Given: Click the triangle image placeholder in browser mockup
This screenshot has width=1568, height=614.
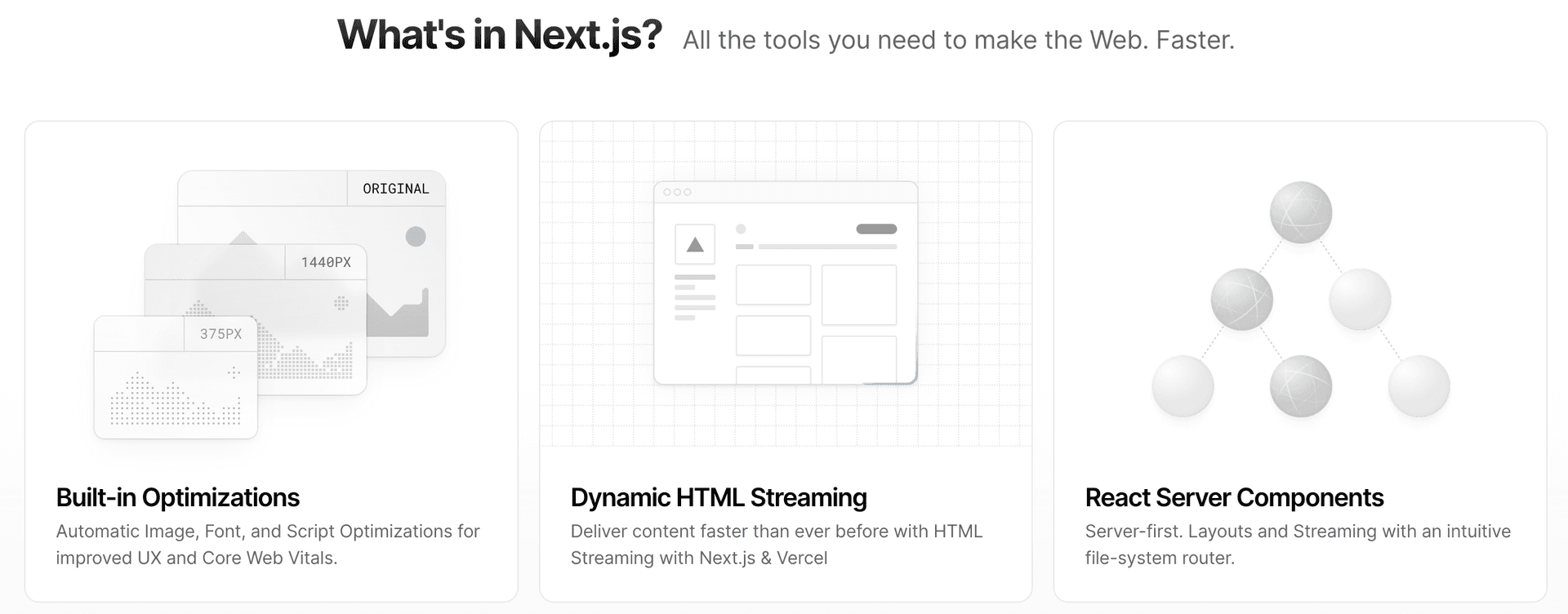Looking at the screenshot, I should click(695, 244).
